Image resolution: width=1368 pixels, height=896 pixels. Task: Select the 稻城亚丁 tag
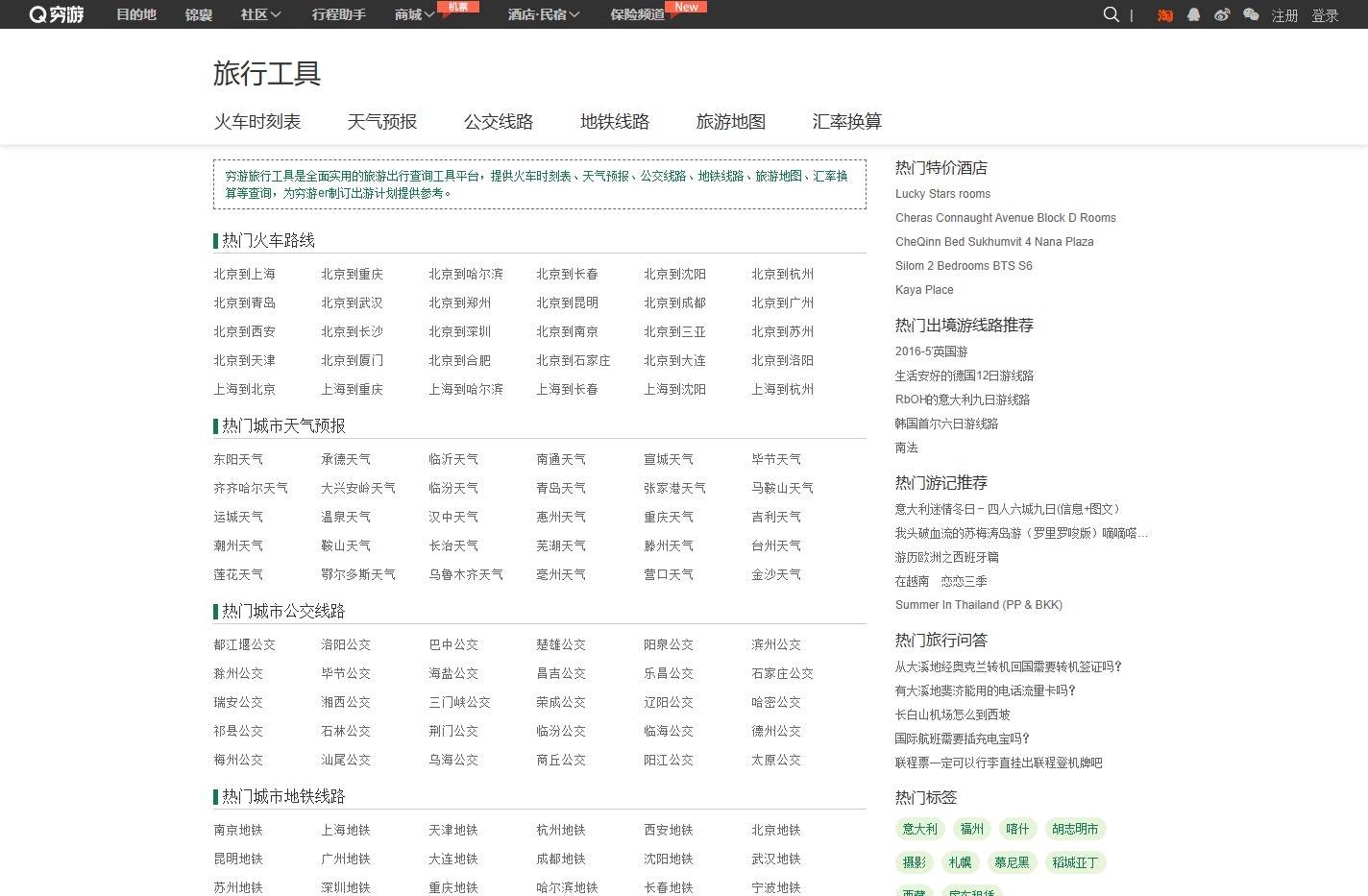[1075, 862]
